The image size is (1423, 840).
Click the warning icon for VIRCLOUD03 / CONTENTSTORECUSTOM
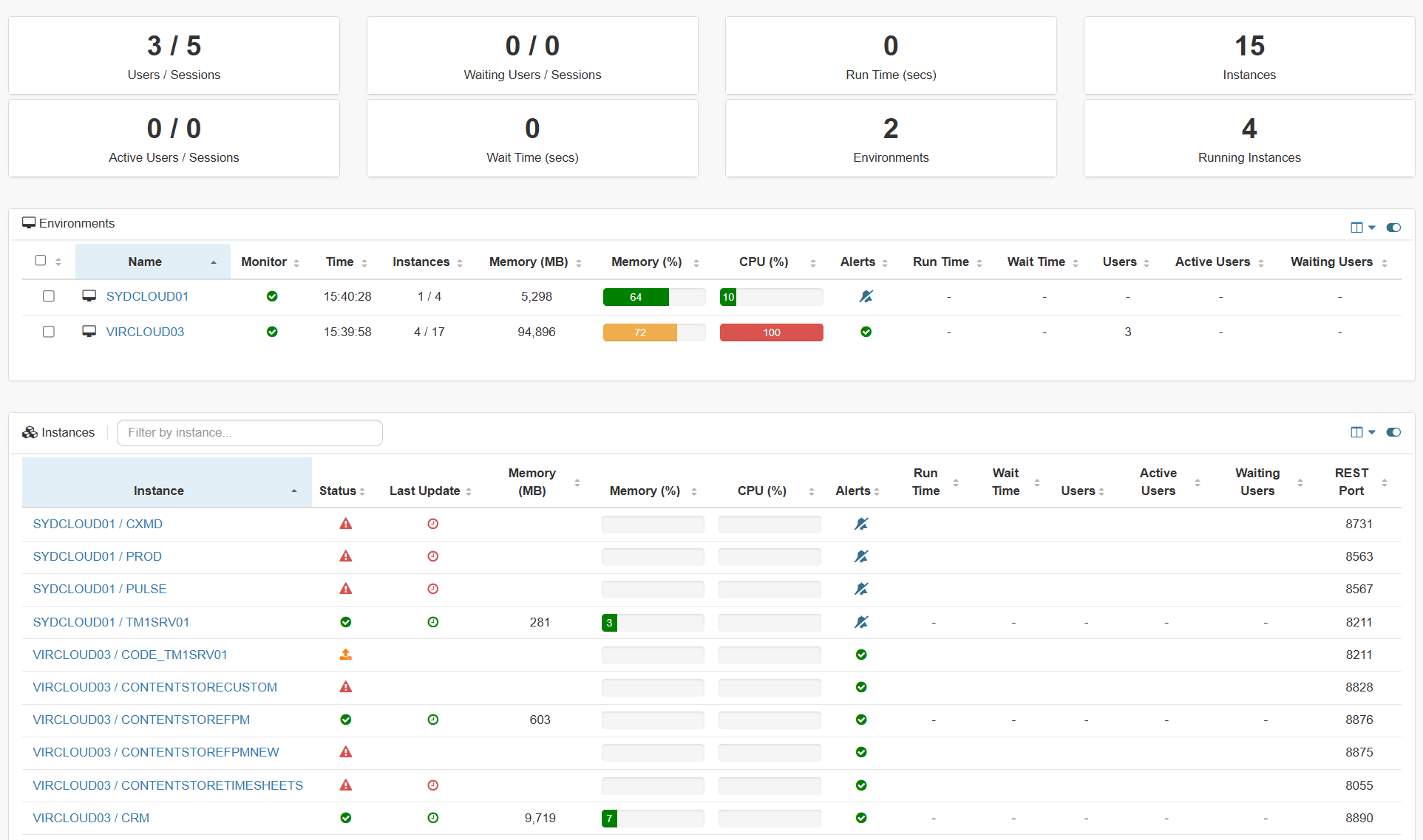coord(345,687)
